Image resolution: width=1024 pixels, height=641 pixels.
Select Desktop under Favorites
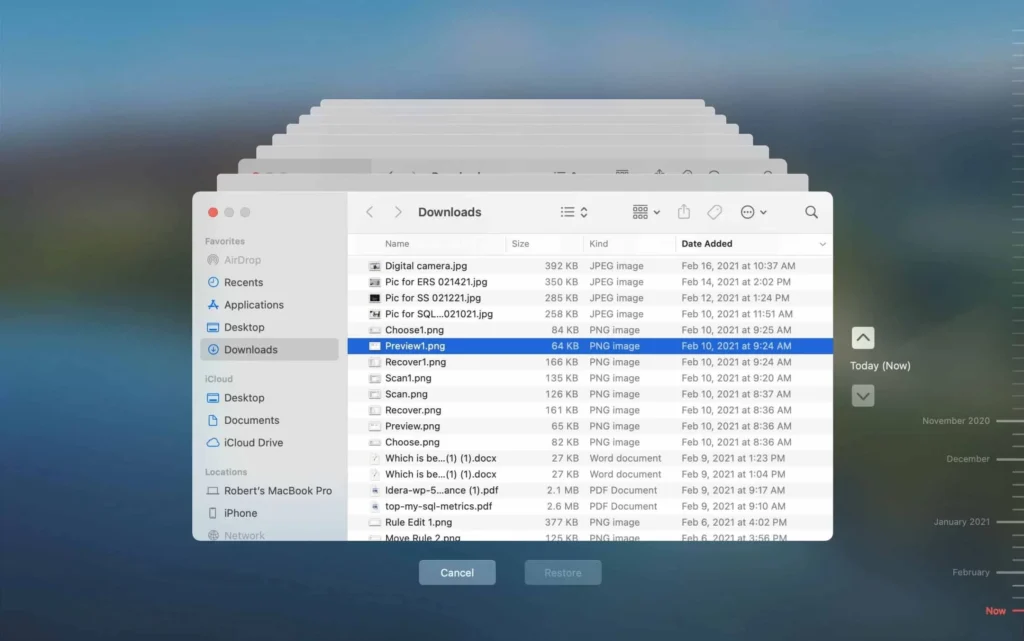269,327
